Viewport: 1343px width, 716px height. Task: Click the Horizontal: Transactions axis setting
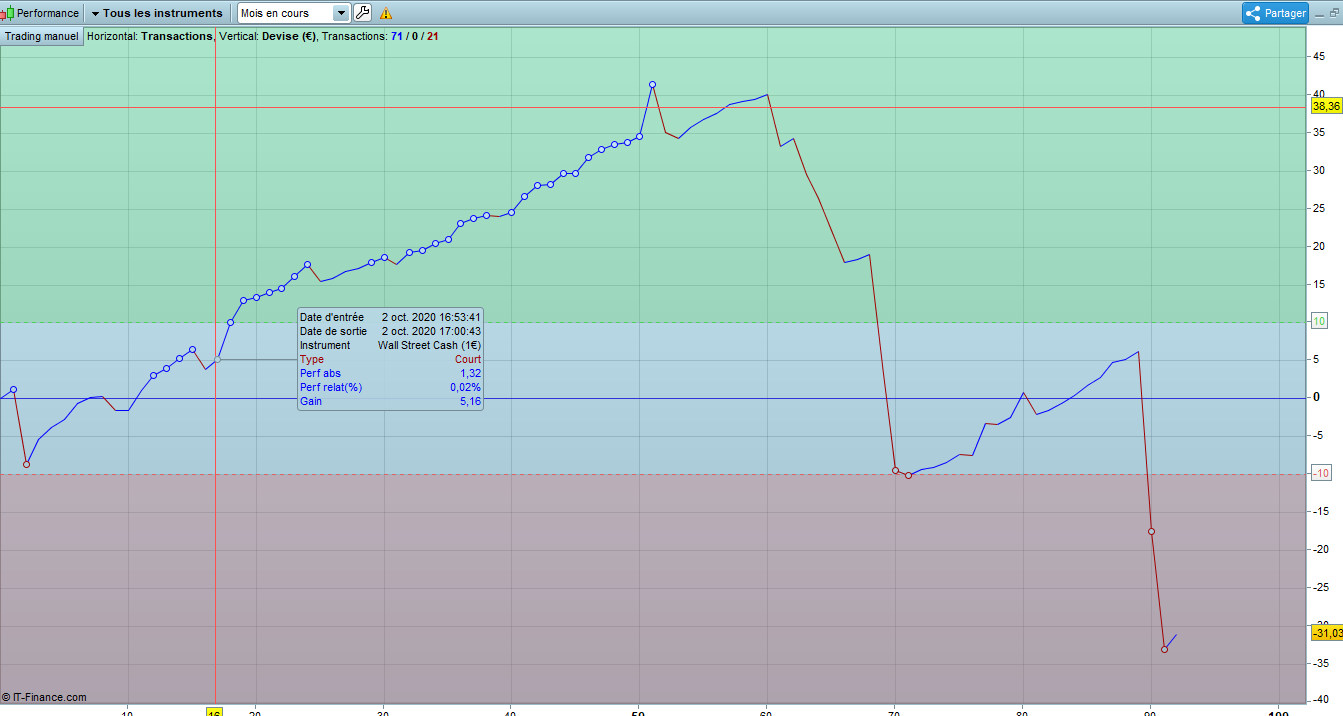[x=150, y=36]
